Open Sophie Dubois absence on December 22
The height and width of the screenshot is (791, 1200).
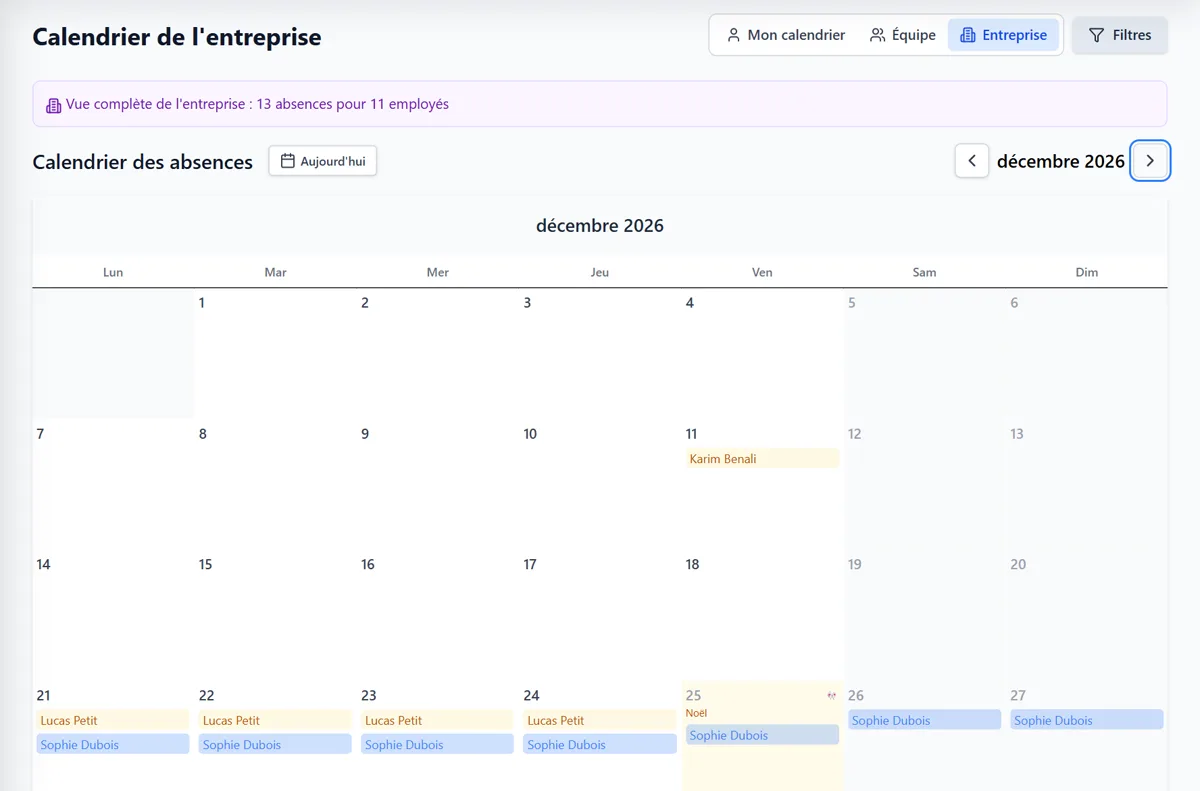pos(275,744)
